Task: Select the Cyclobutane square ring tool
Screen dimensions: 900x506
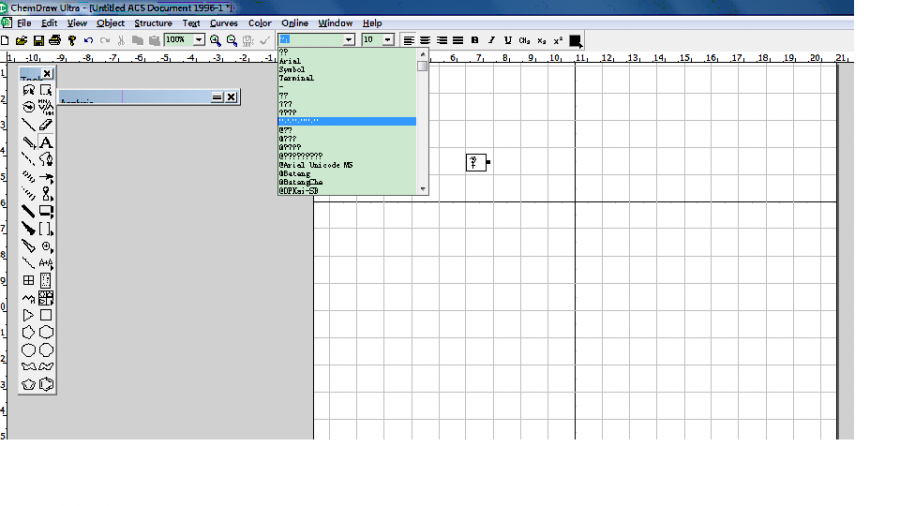Action: coord(46,315)
